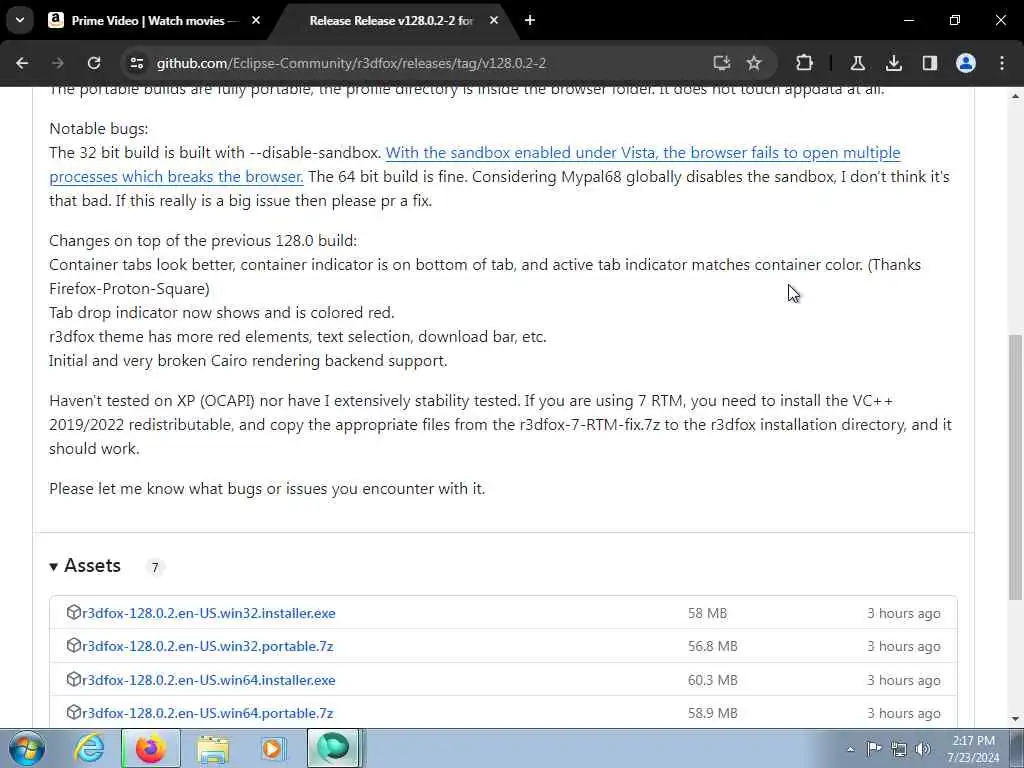Switch to the Prime Video tab
This screenshot has height=768, width=1024.
click(153, 21)
